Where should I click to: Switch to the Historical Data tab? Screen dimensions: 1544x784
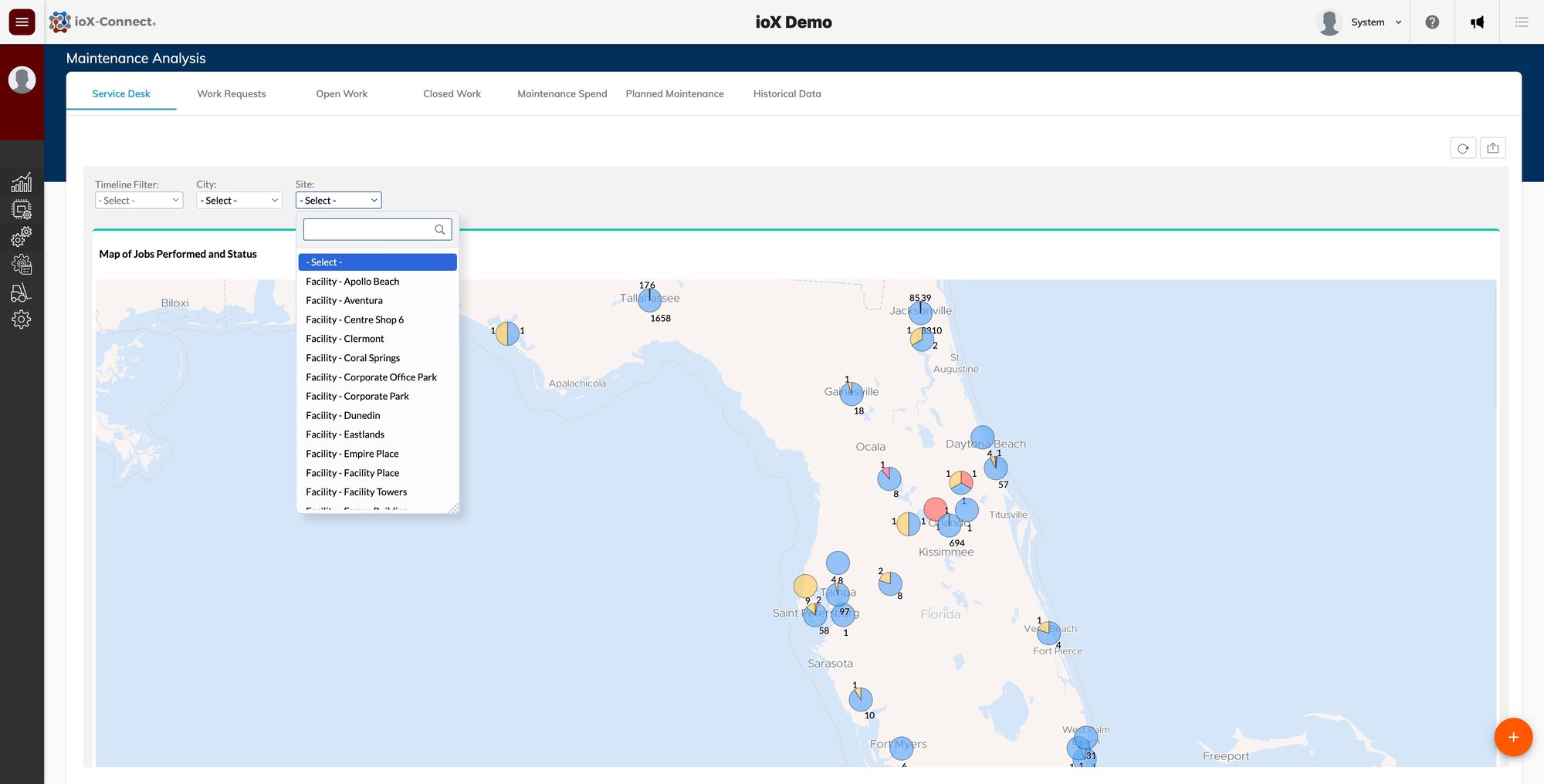[787, 93]
